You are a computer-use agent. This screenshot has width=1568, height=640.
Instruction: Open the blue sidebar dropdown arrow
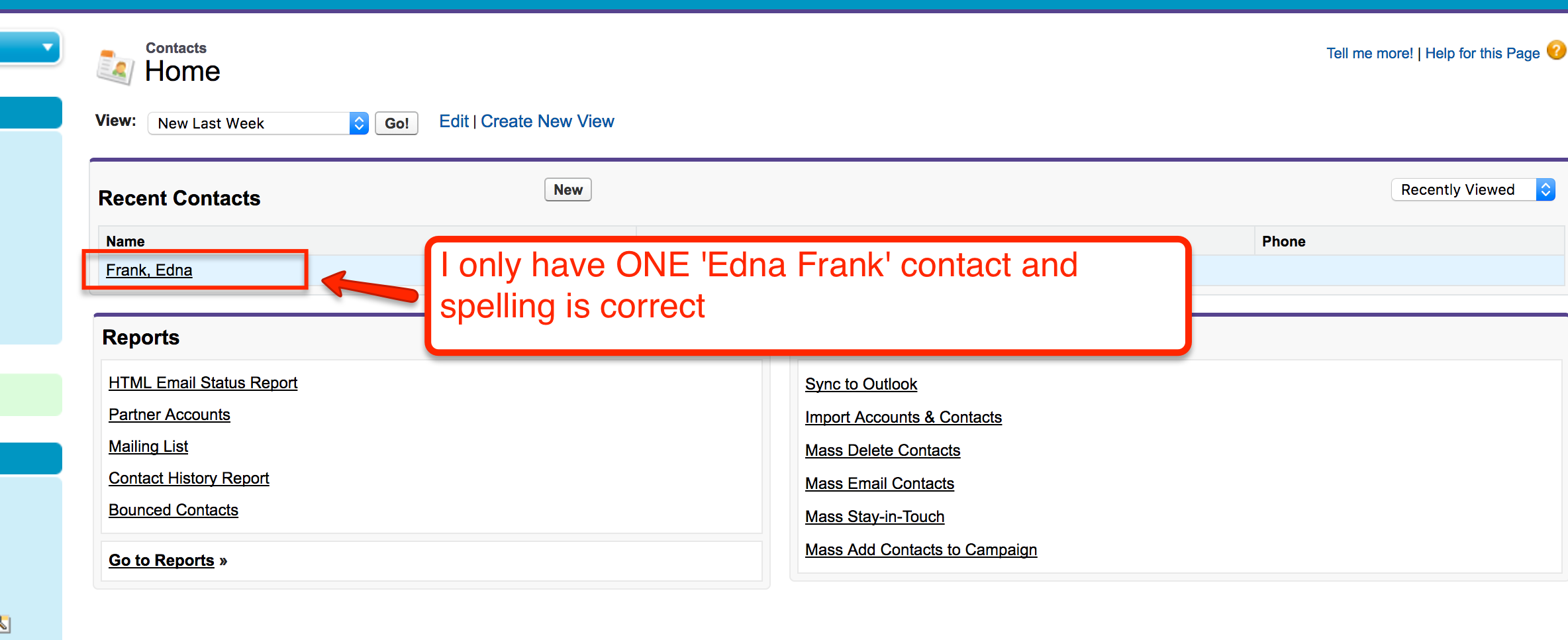pyautogui.click(x=47, y=47)
